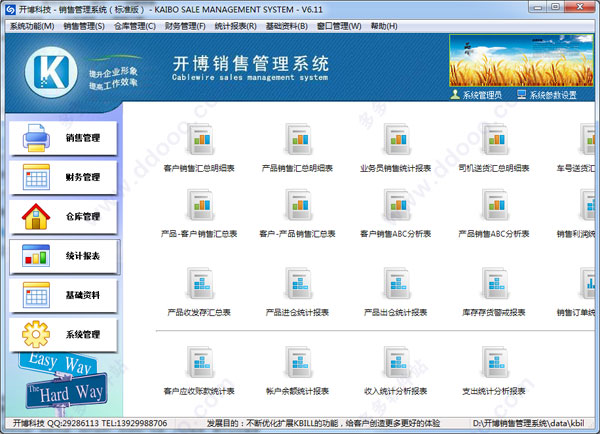Open the 产品出仓统计报表 report icon
This screenshot has height=434, width=600.
[x=396, y=284]
